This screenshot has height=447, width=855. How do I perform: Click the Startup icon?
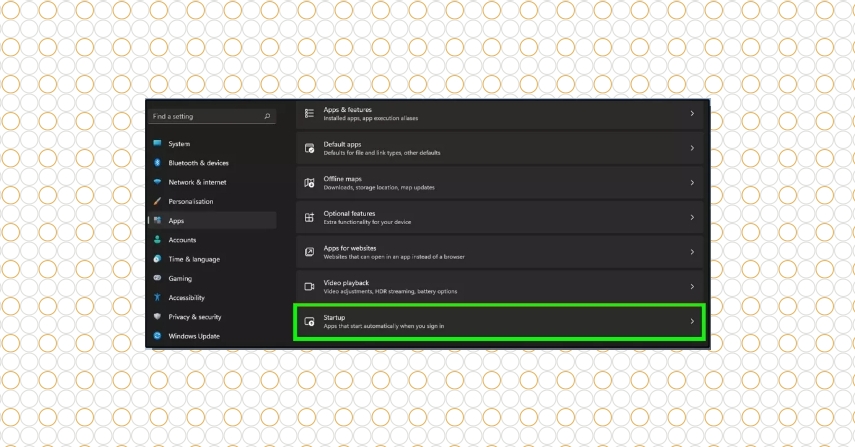coord(309,322)
